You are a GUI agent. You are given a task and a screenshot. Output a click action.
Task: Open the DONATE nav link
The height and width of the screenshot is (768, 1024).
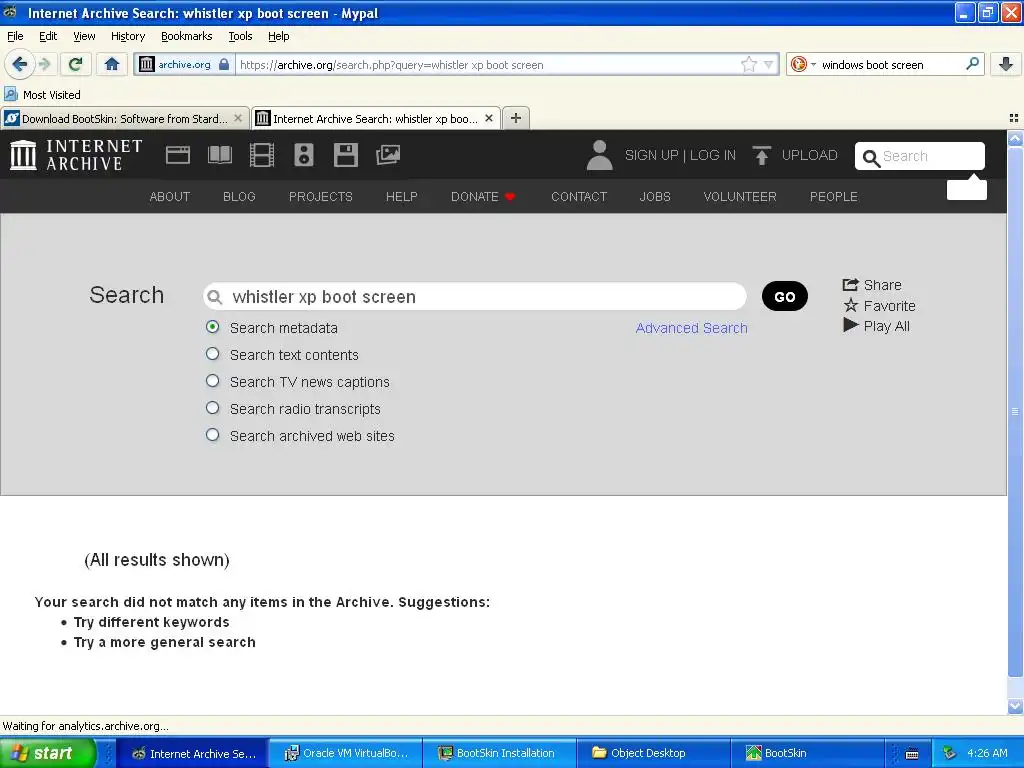point(483,197)
